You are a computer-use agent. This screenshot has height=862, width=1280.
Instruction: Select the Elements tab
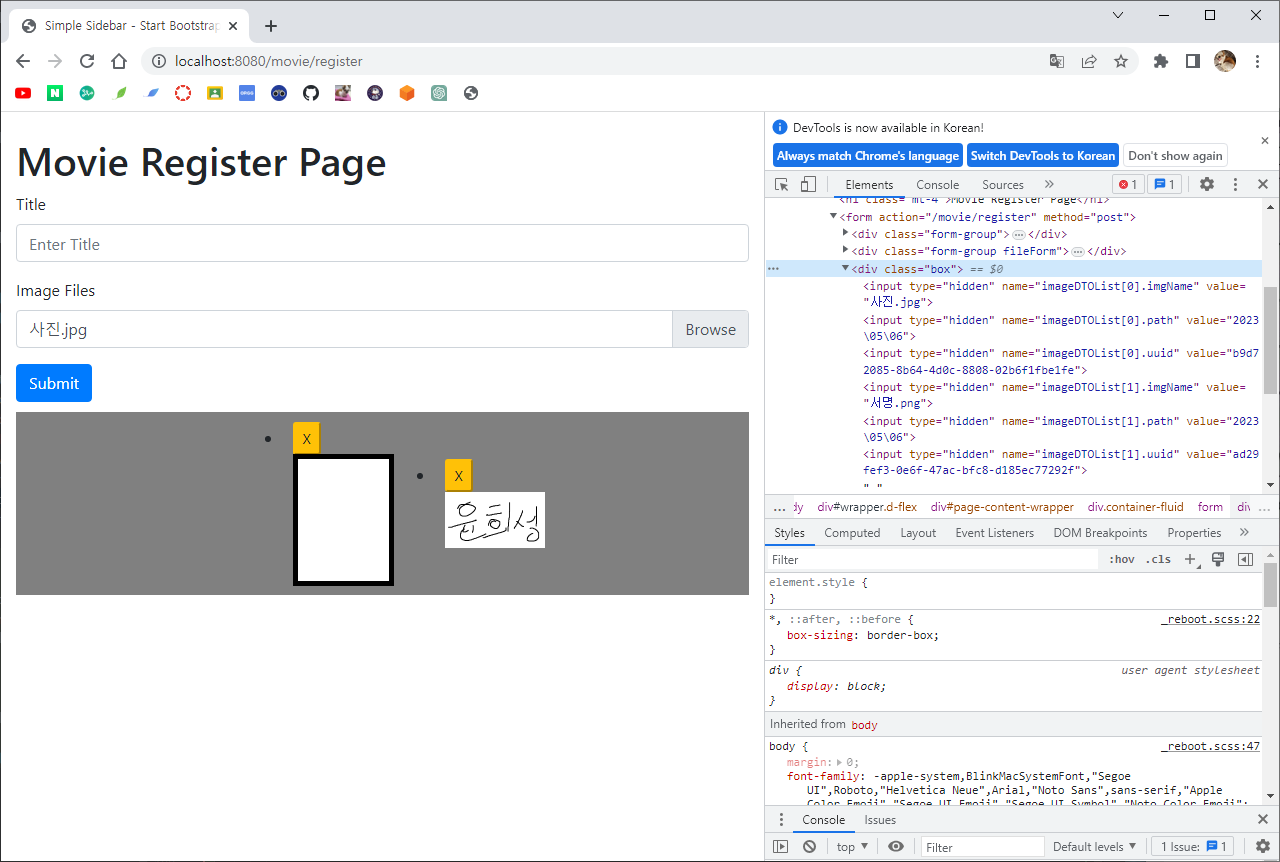[x=869, y=184]
